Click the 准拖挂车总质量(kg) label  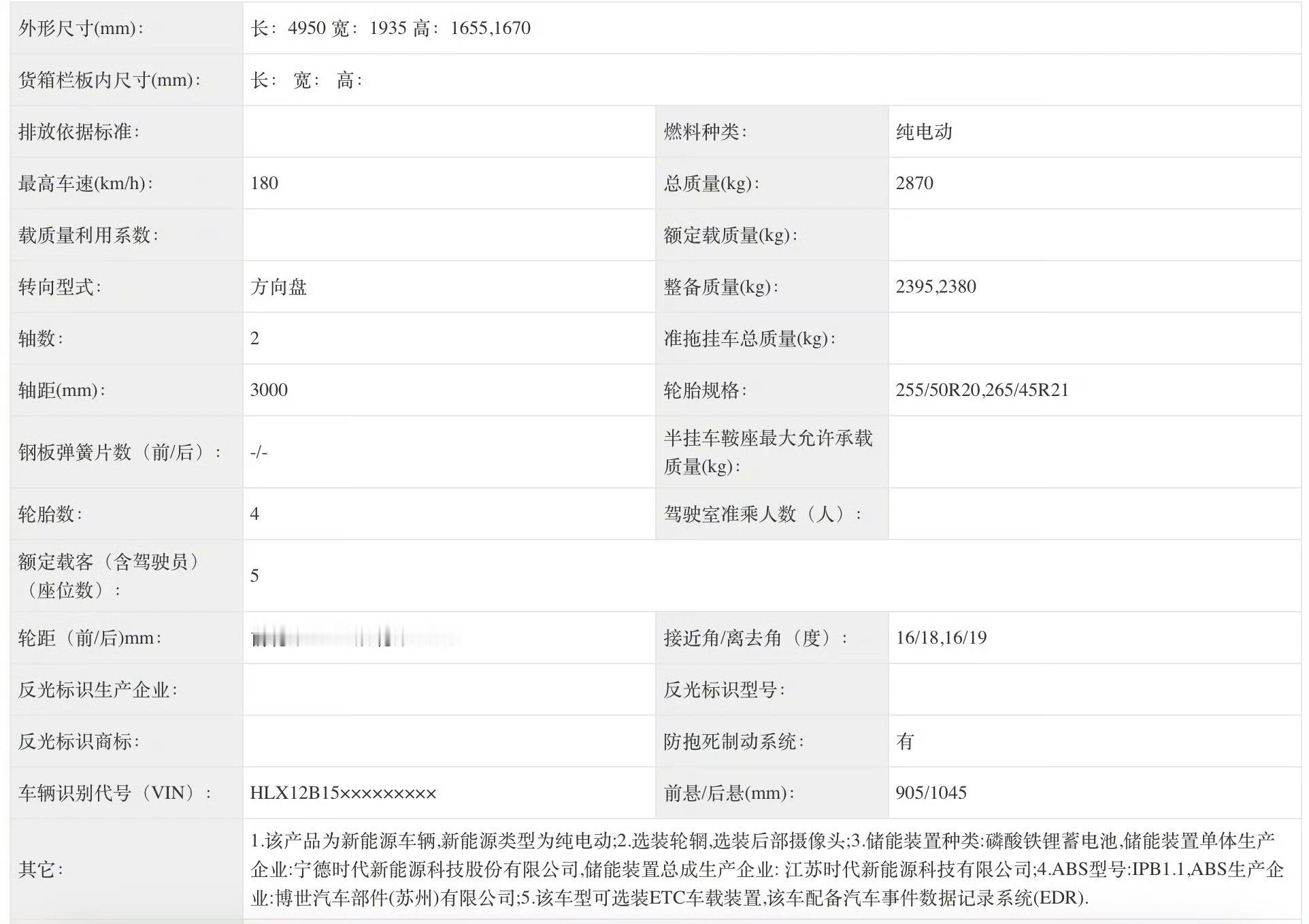click(x=750, y=339)
